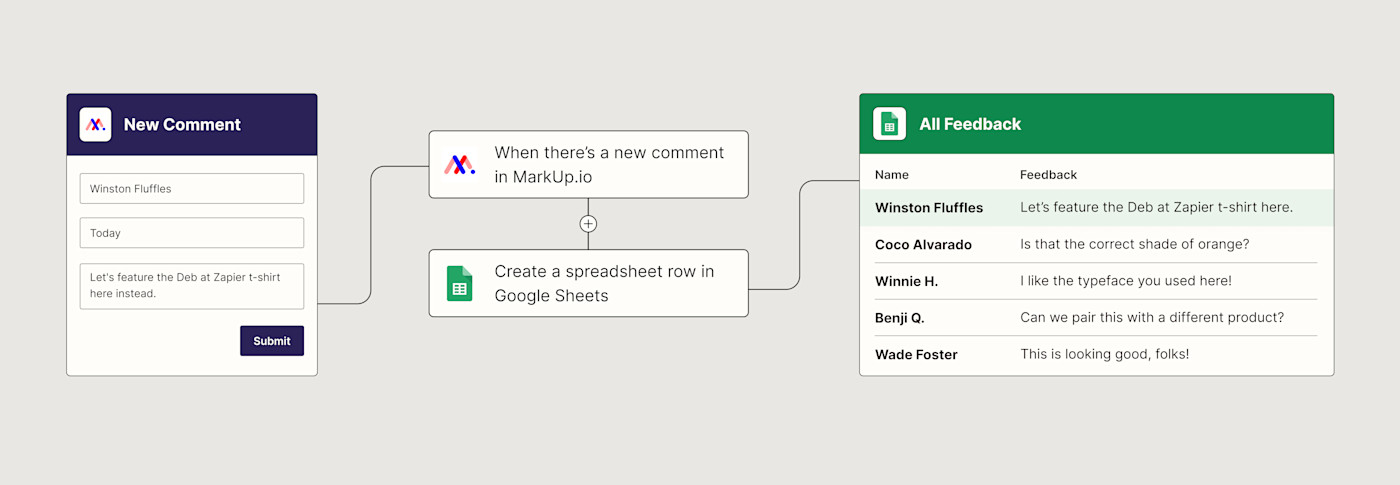The image size is (1400, 485).
Task: Click the Google Sheets icon in All Feedback header
Action: click(889, 124)
